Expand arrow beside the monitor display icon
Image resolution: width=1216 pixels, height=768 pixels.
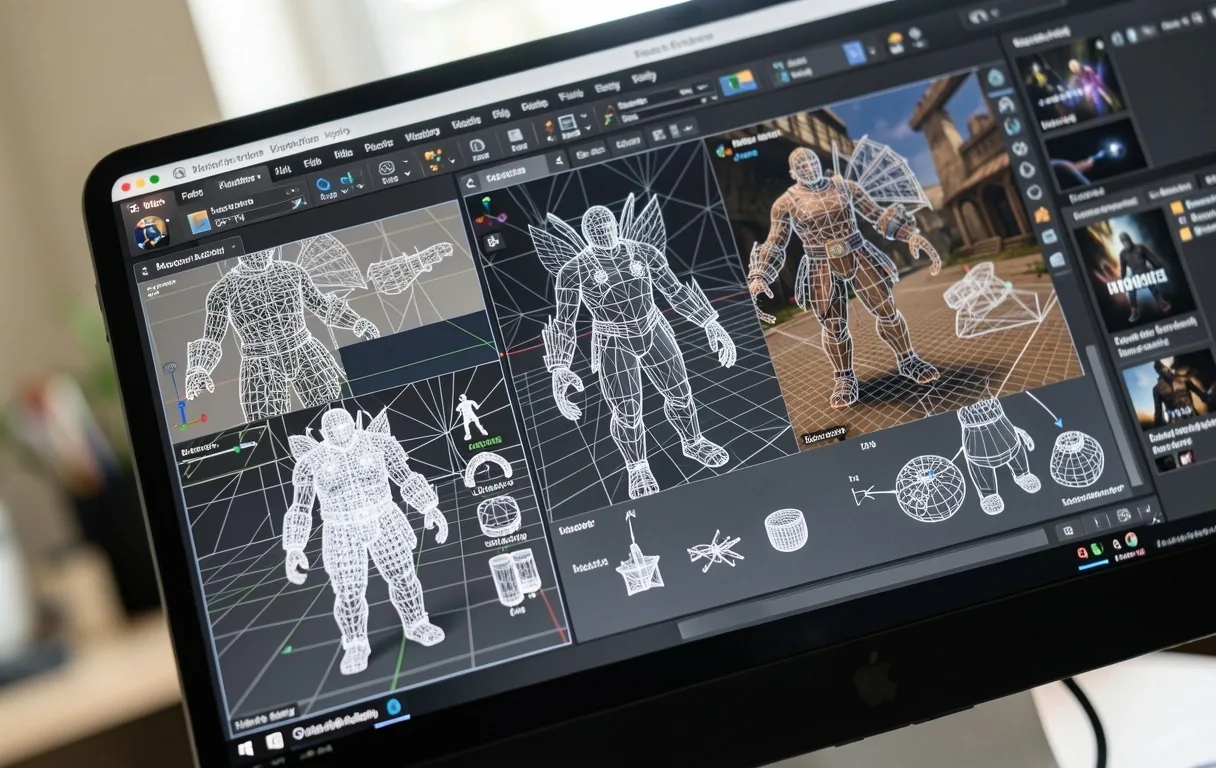[x=587, y=129]
